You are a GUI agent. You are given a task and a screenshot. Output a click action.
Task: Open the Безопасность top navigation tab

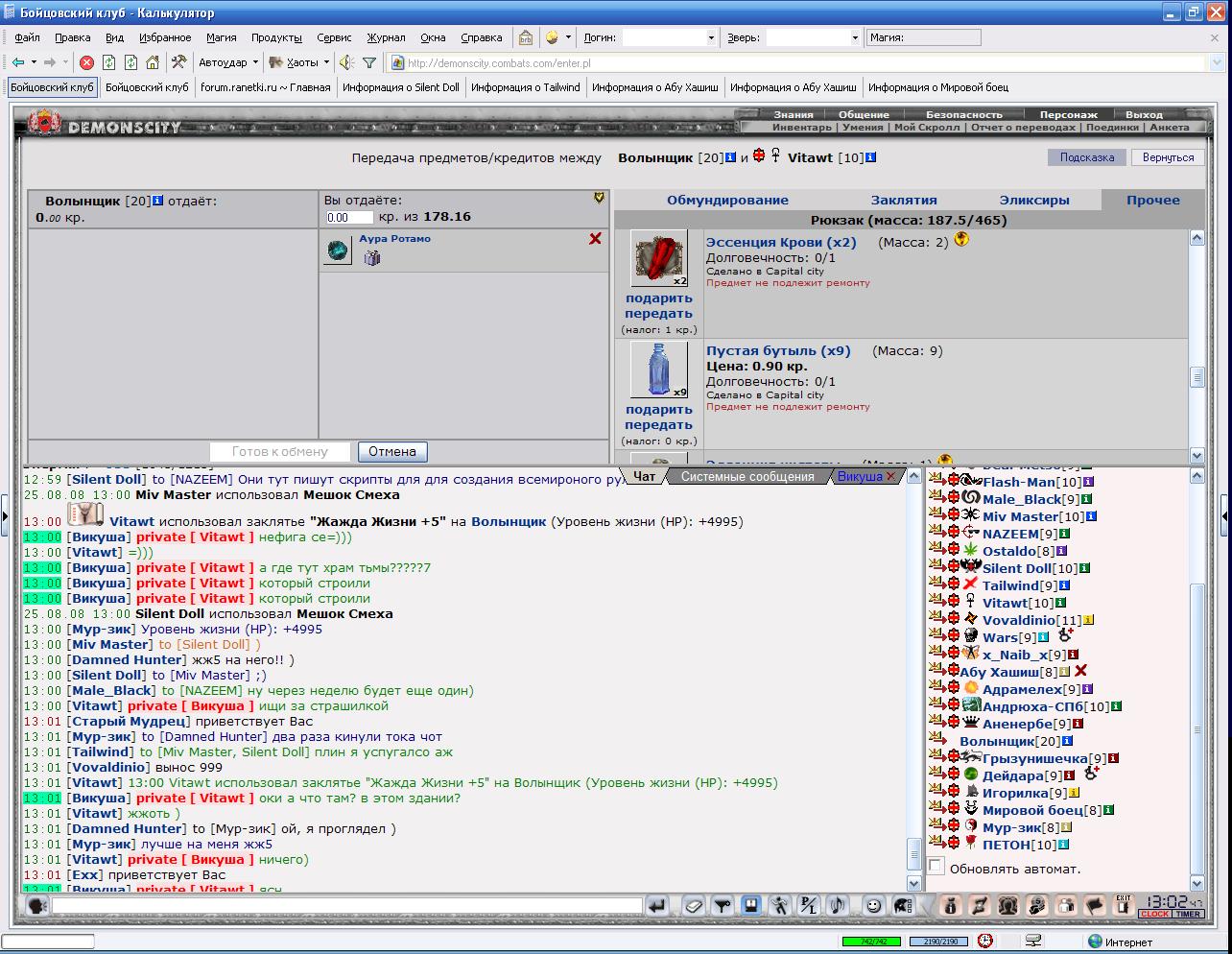click(963, 114)
